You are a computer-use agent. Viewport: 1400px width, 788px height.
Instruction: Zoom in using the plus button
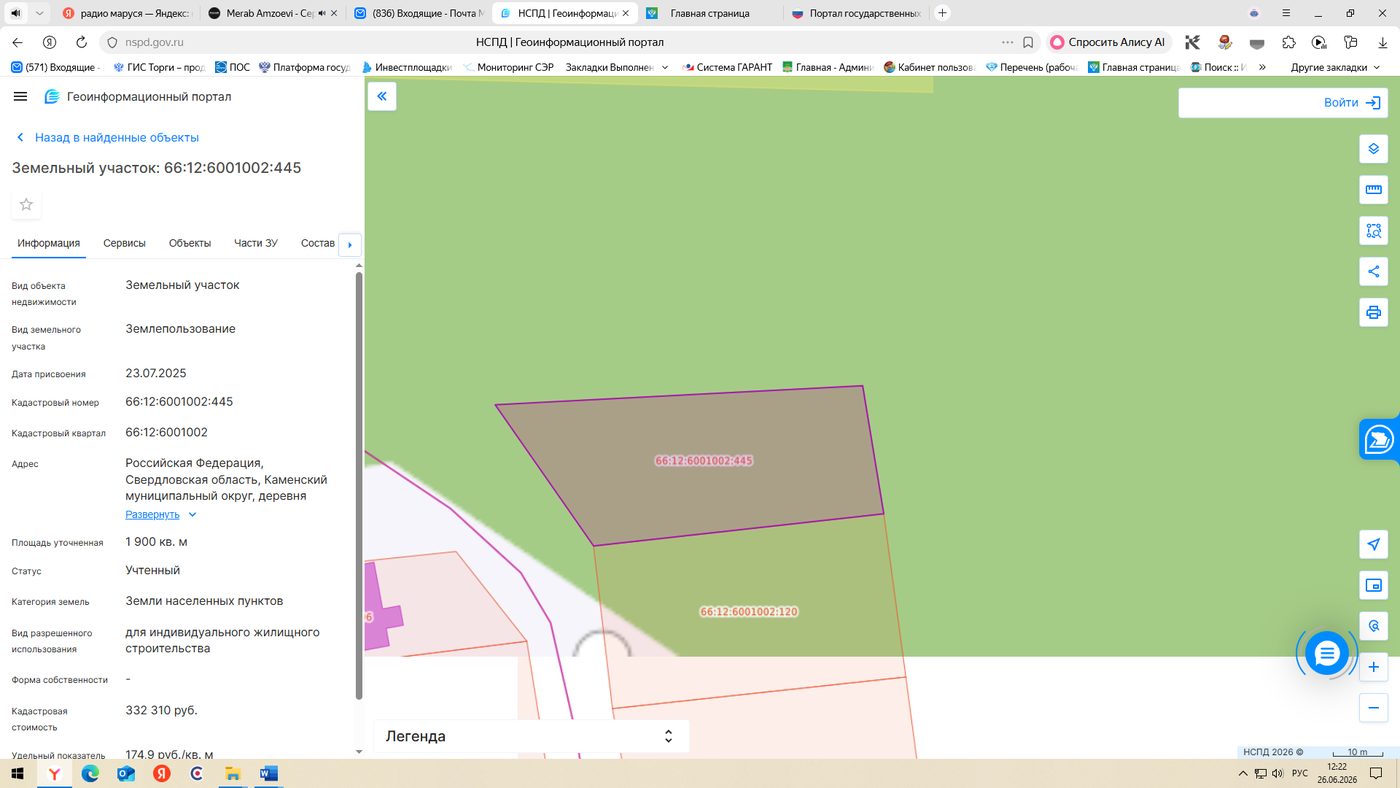(1373, 667)
